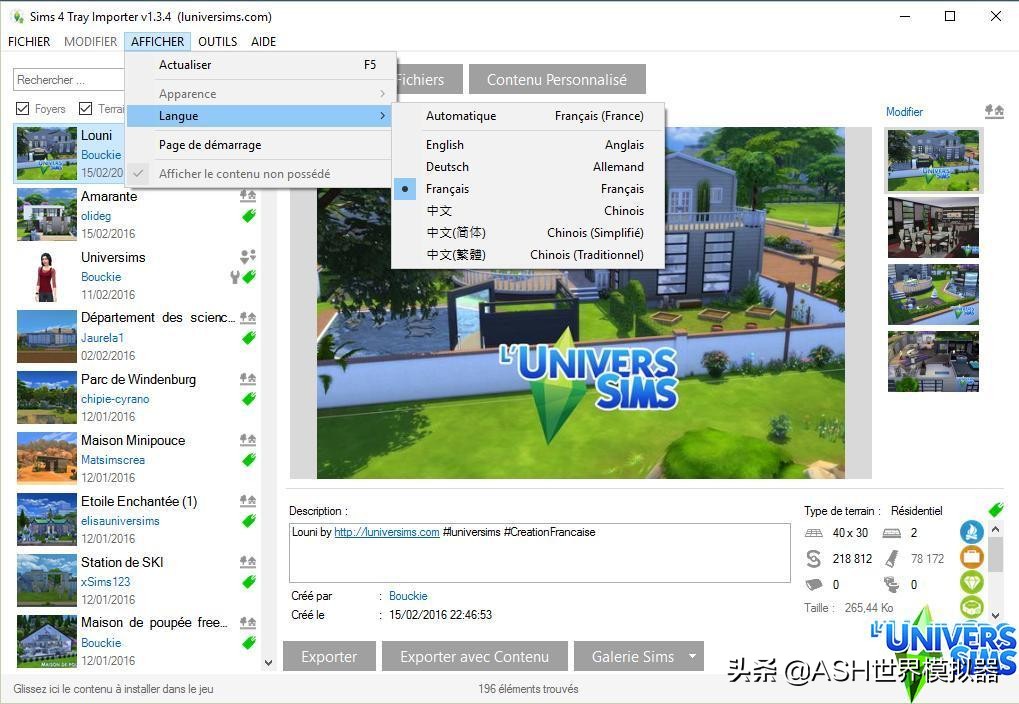
Task: Choose Automatique language setting
Action: coord(529,116)
